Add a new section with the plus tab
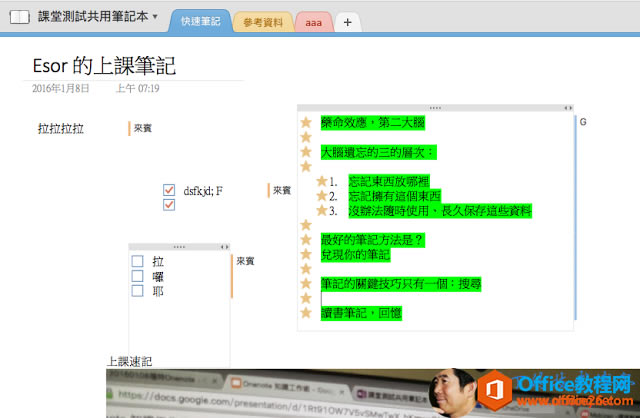 [x=347, y=22]
